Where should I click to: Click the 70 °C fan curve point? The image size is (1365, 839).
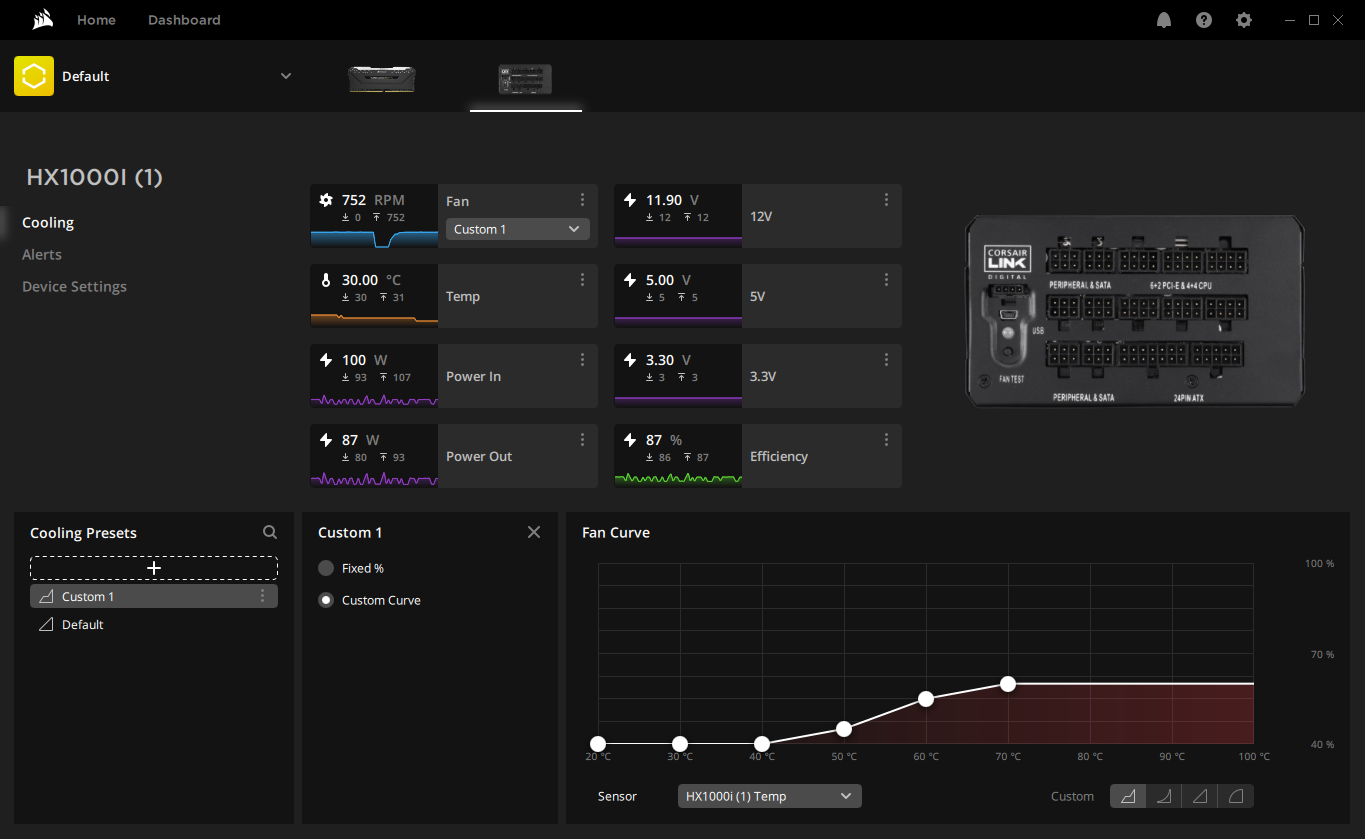[1008, 684]
